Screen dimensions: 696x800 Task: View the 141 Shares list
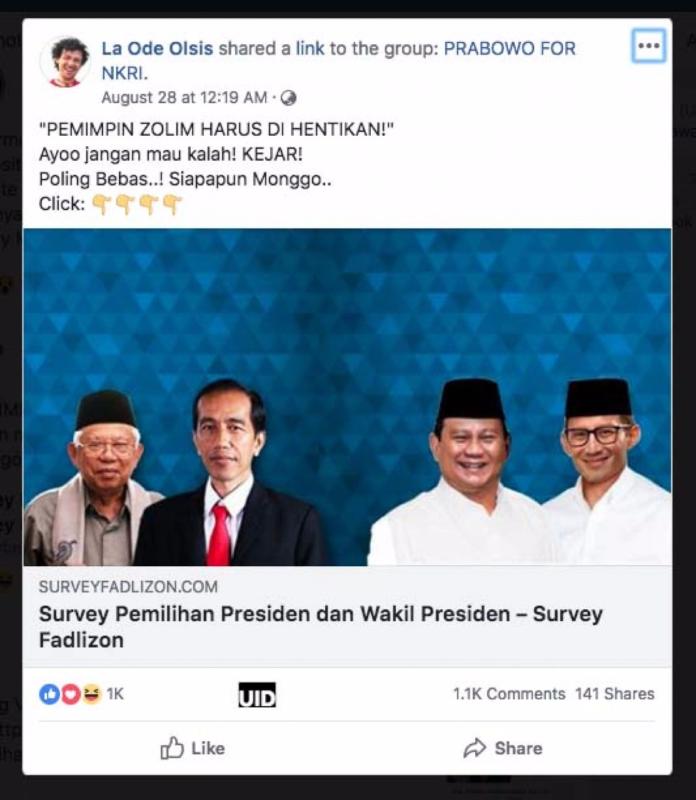tap(614, 694)
